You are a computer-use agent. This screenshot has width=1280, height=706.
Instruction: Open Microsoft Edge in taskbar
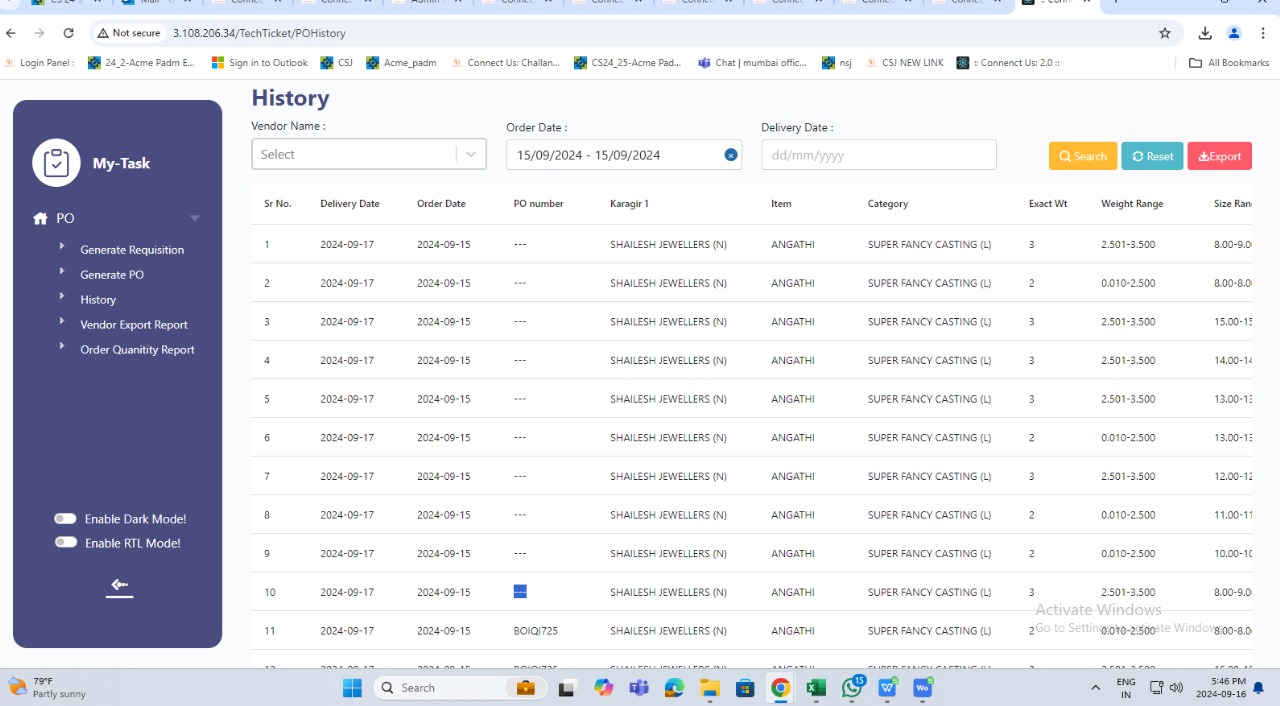(674, 688)
